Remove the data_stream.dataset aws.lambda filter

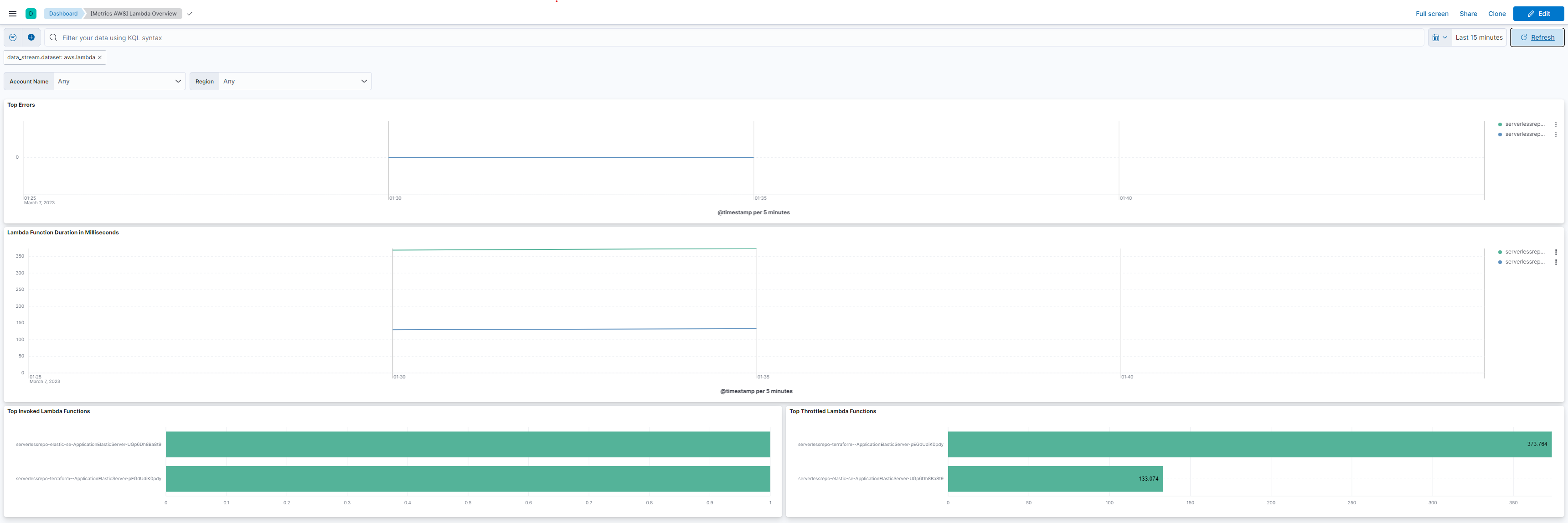pyautogui.click(x=100, y=57)
